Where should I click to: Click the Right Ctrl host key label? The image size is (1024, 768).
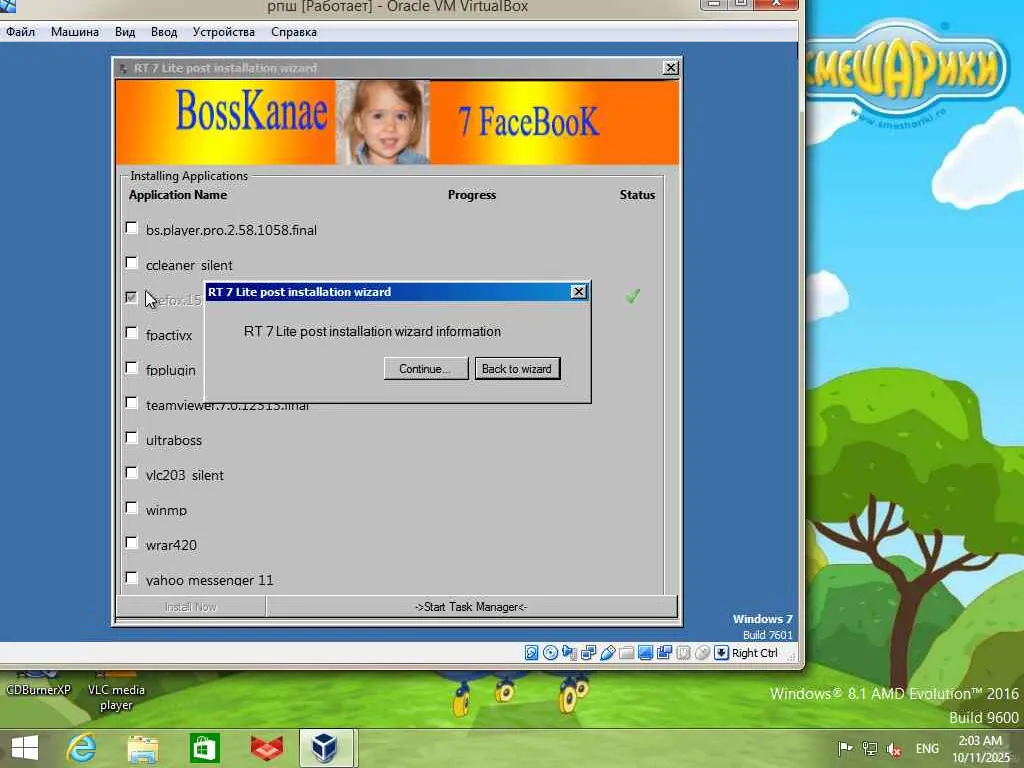[x=755, y=653]
